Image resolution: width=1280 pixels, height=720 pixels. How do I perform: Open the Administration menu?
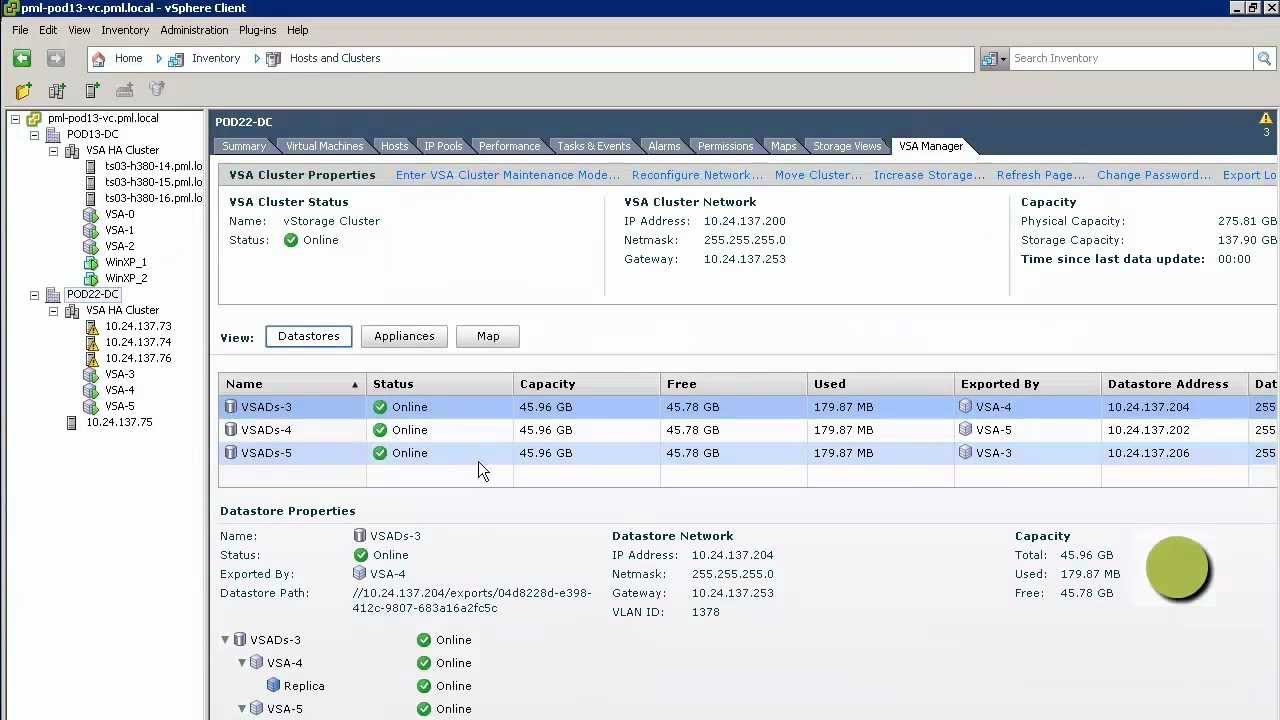coord(194,30)
